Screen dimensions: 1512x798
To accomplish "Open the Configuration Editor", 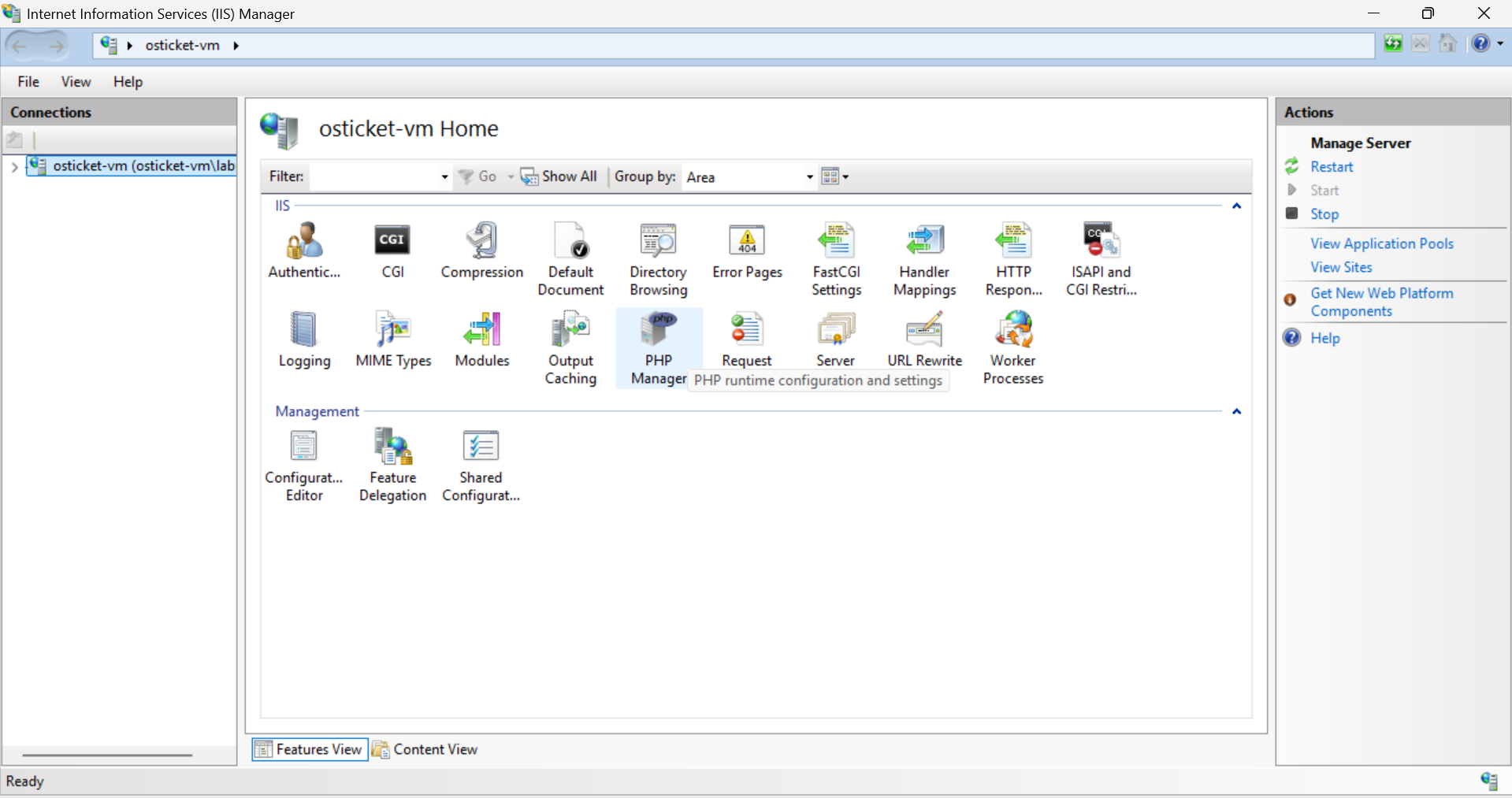I will tap(304, 466).
